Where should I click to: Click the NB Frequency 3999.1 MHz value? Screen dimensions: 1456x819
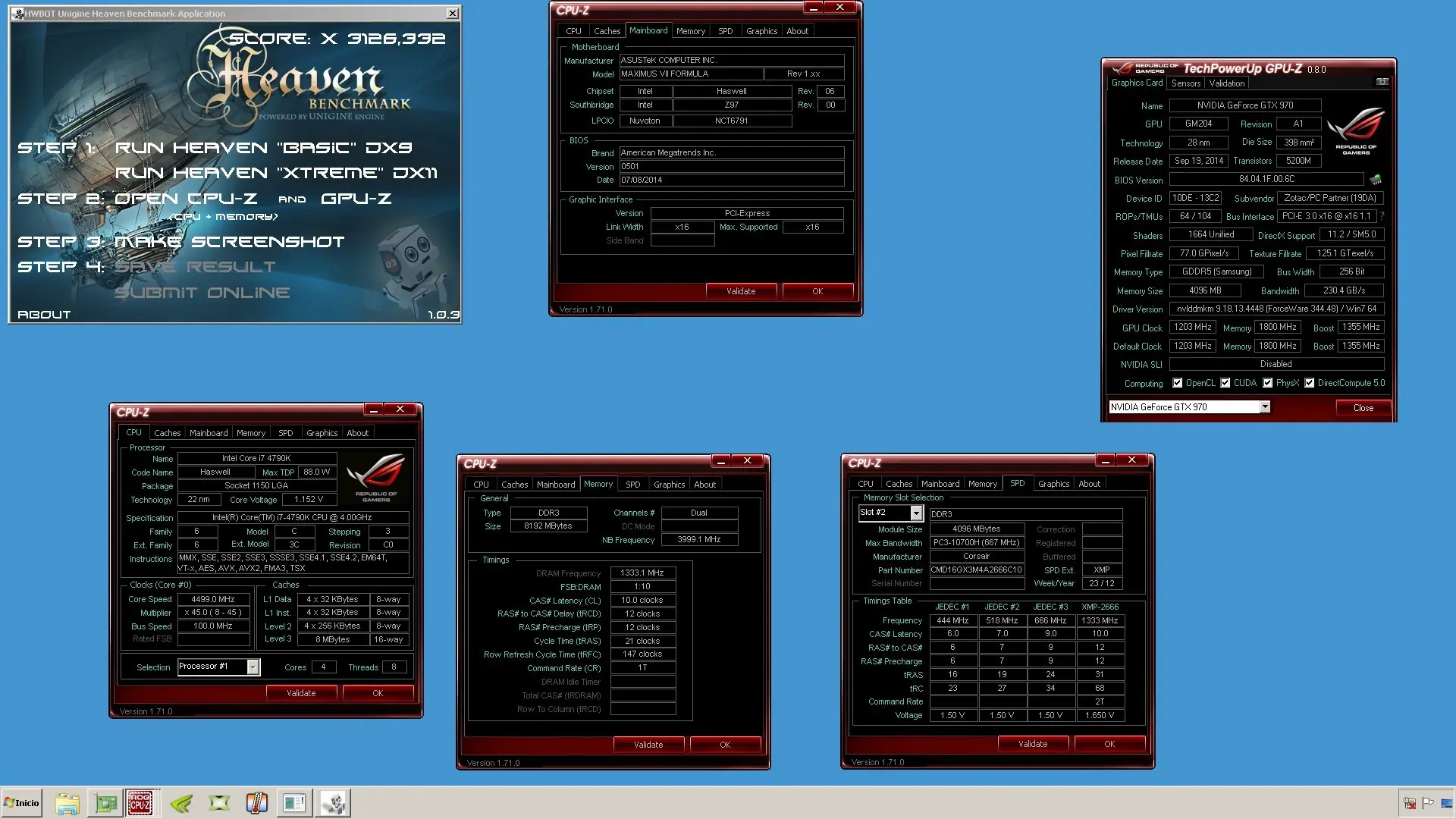698,539
